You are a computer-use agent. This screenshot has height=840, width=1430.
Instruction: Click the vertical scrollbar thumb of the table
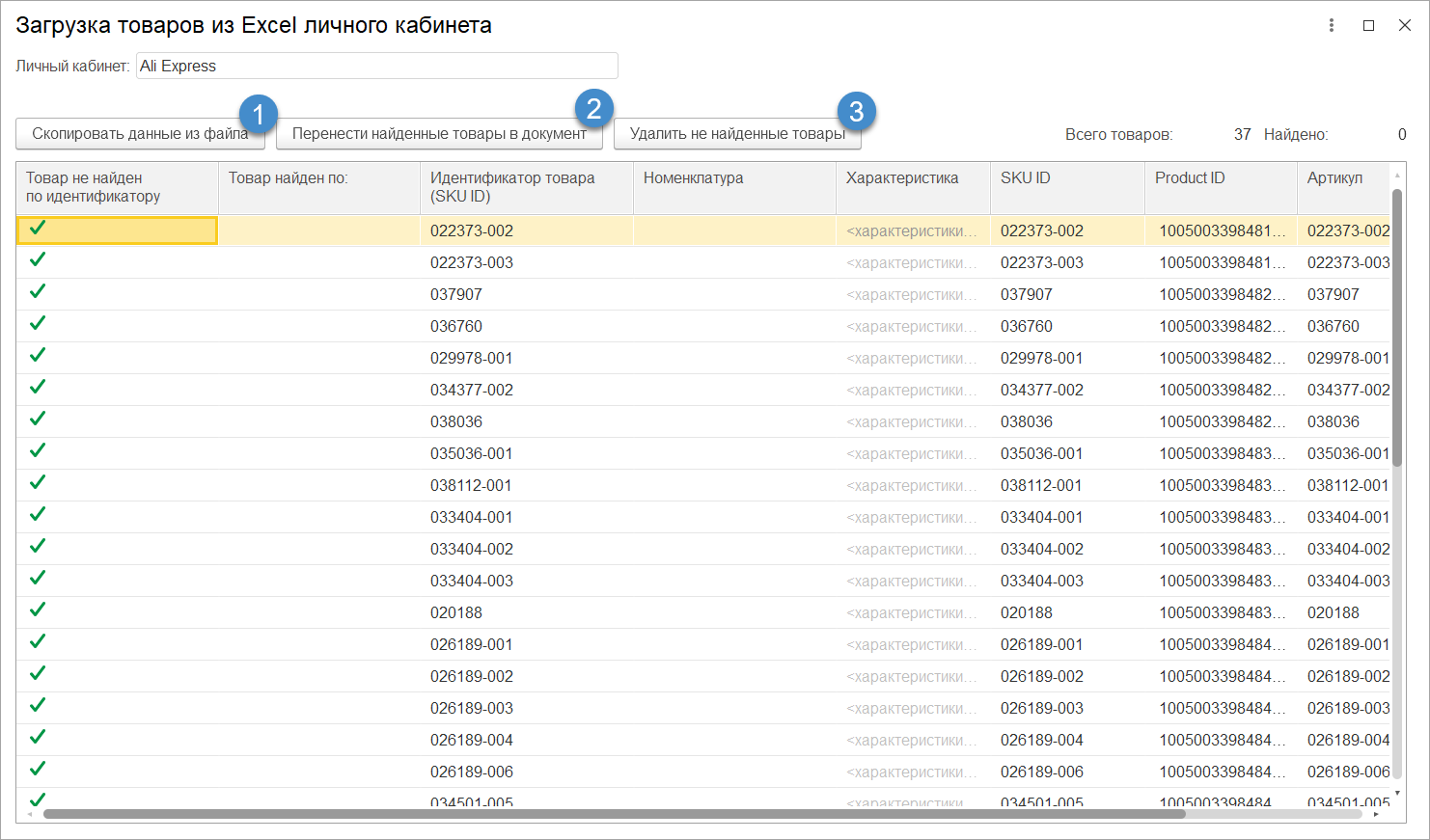pos(1397,482)
